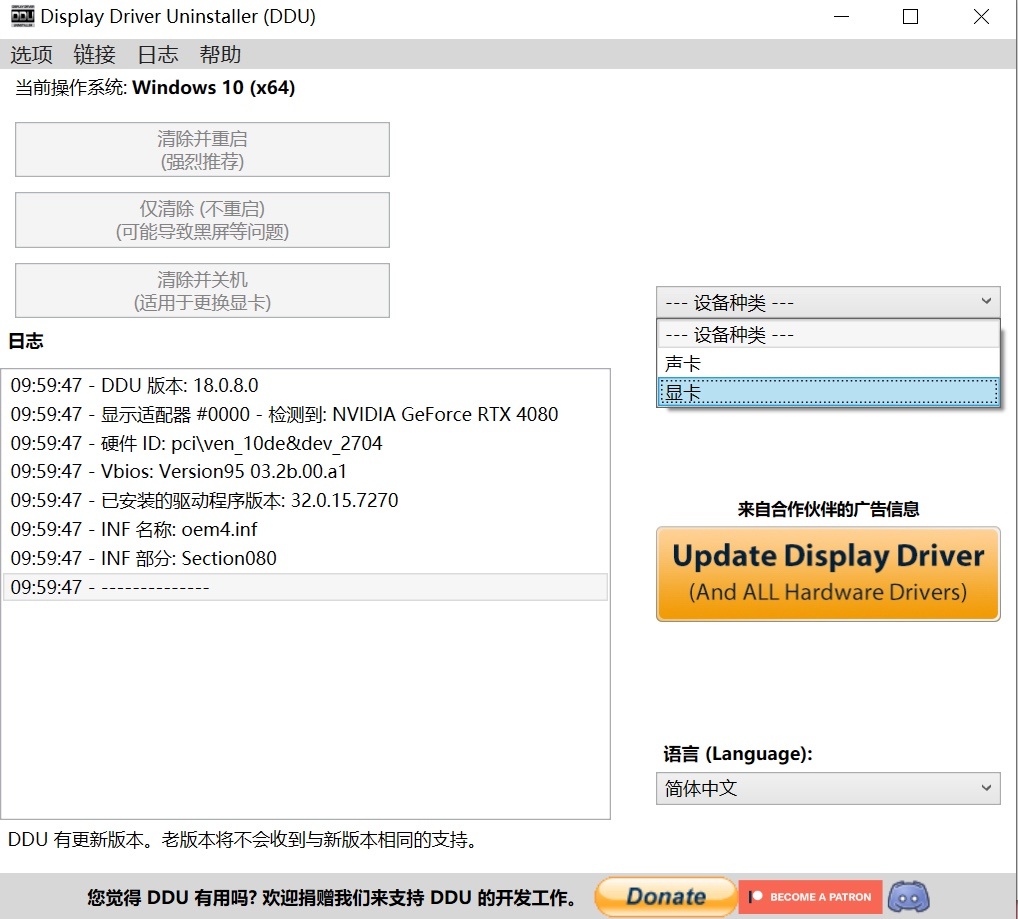1018x919 pixels.
Task: Click the DDU application icon in title bar
Action: [x=23, y=16]
